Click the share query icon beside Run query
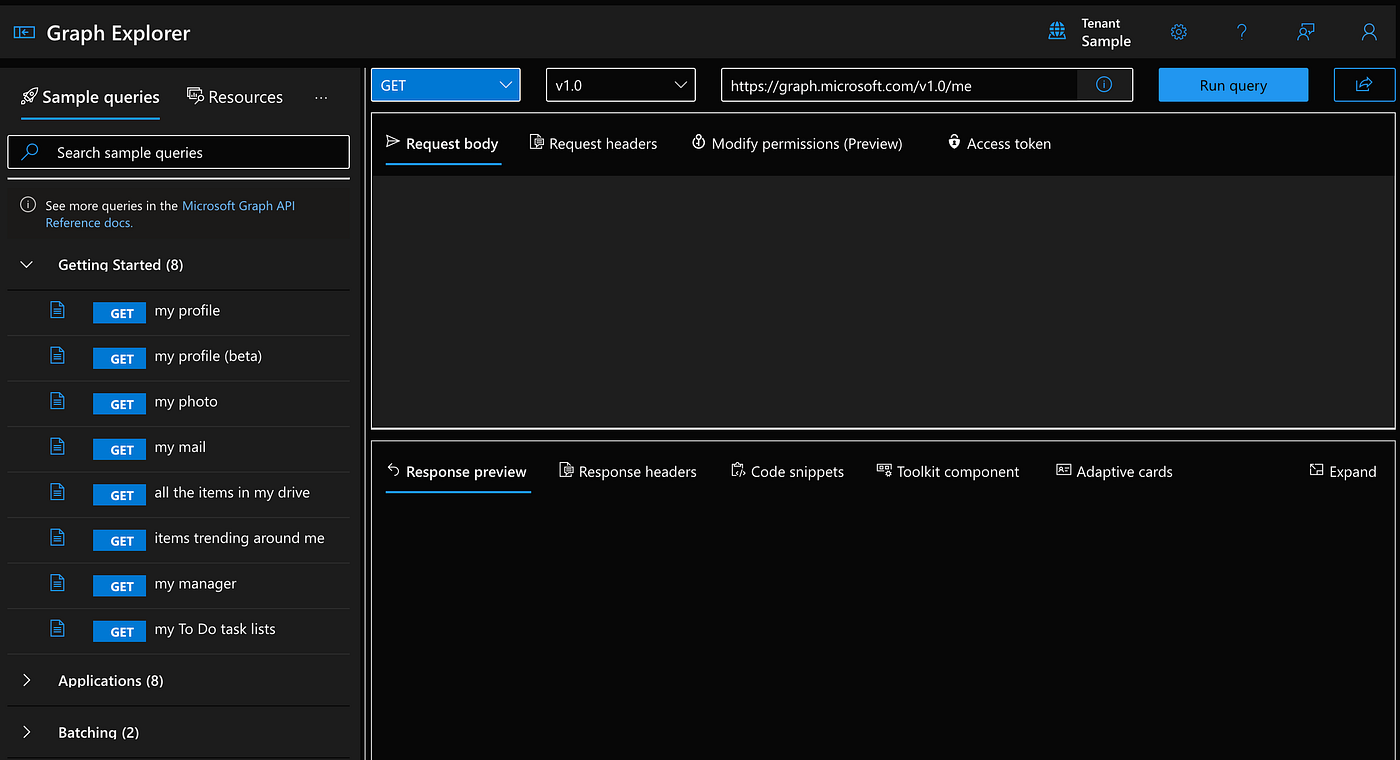 tap(1365, 84)
